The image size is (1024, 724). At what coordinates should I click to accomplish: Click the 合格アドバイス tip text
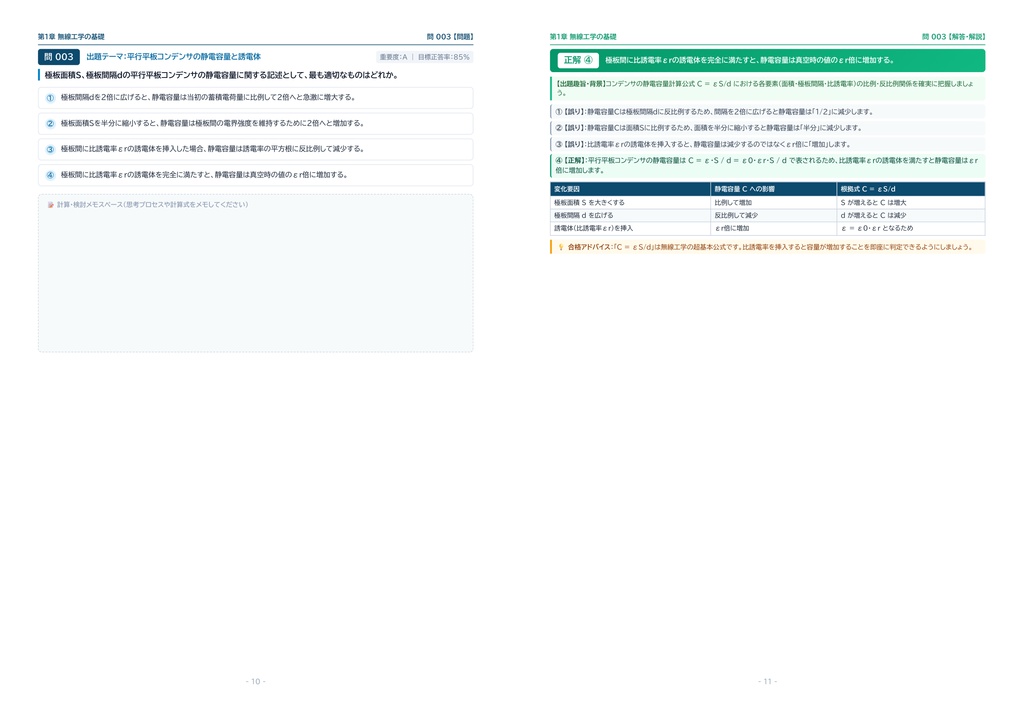[x=770, y=247]
